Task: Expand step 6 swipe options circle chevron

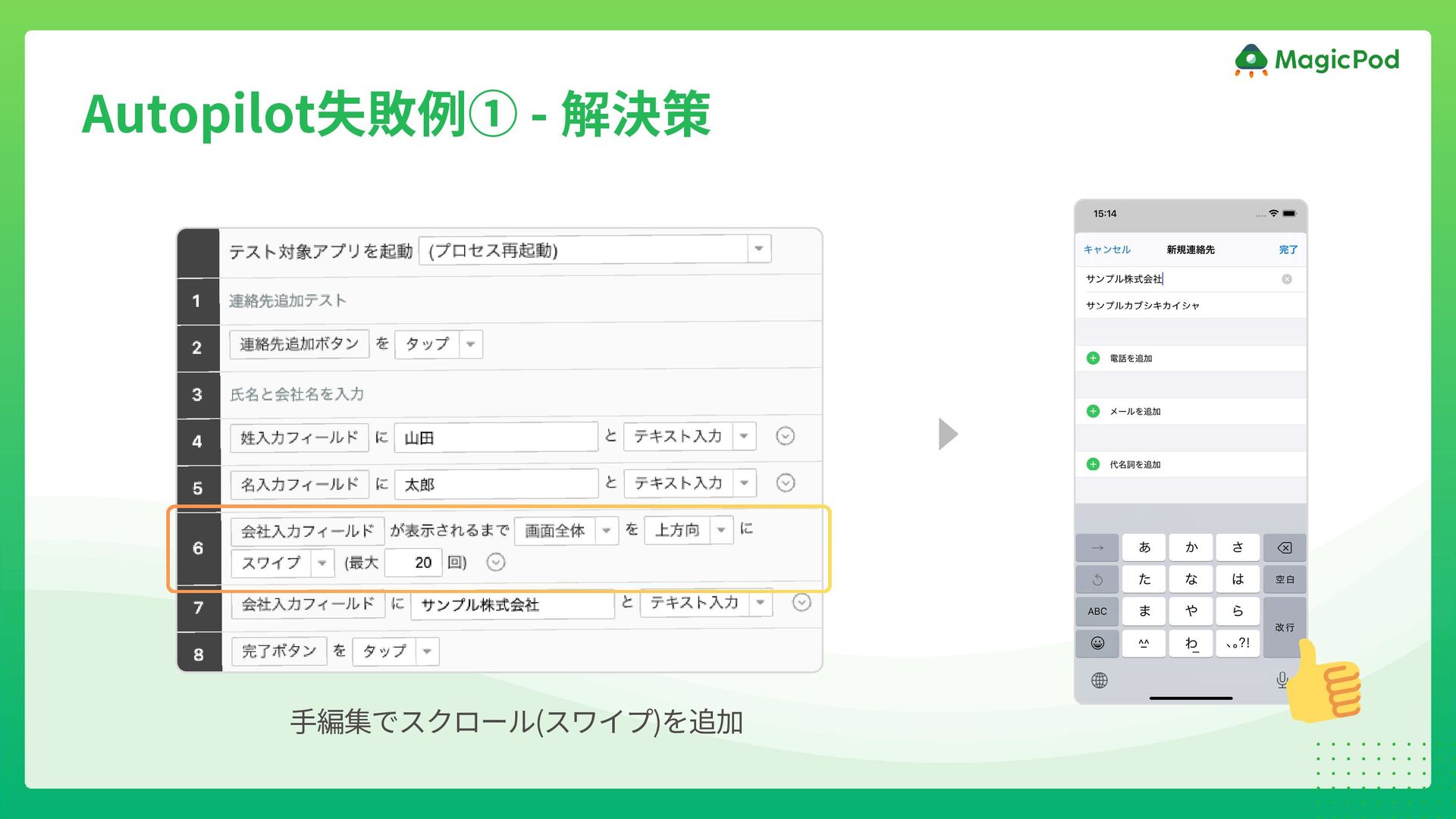Action: [x=496, y=562]
